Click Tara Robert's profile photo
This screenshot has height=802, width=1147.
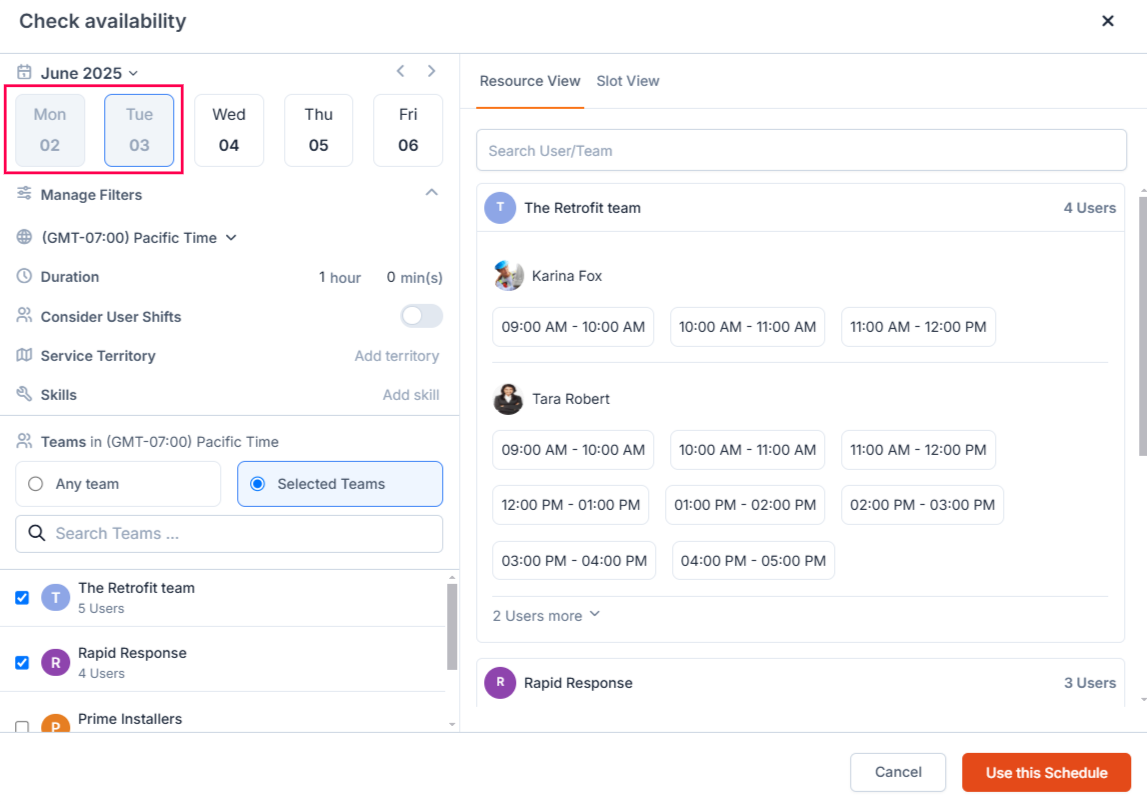coord(508,399)
